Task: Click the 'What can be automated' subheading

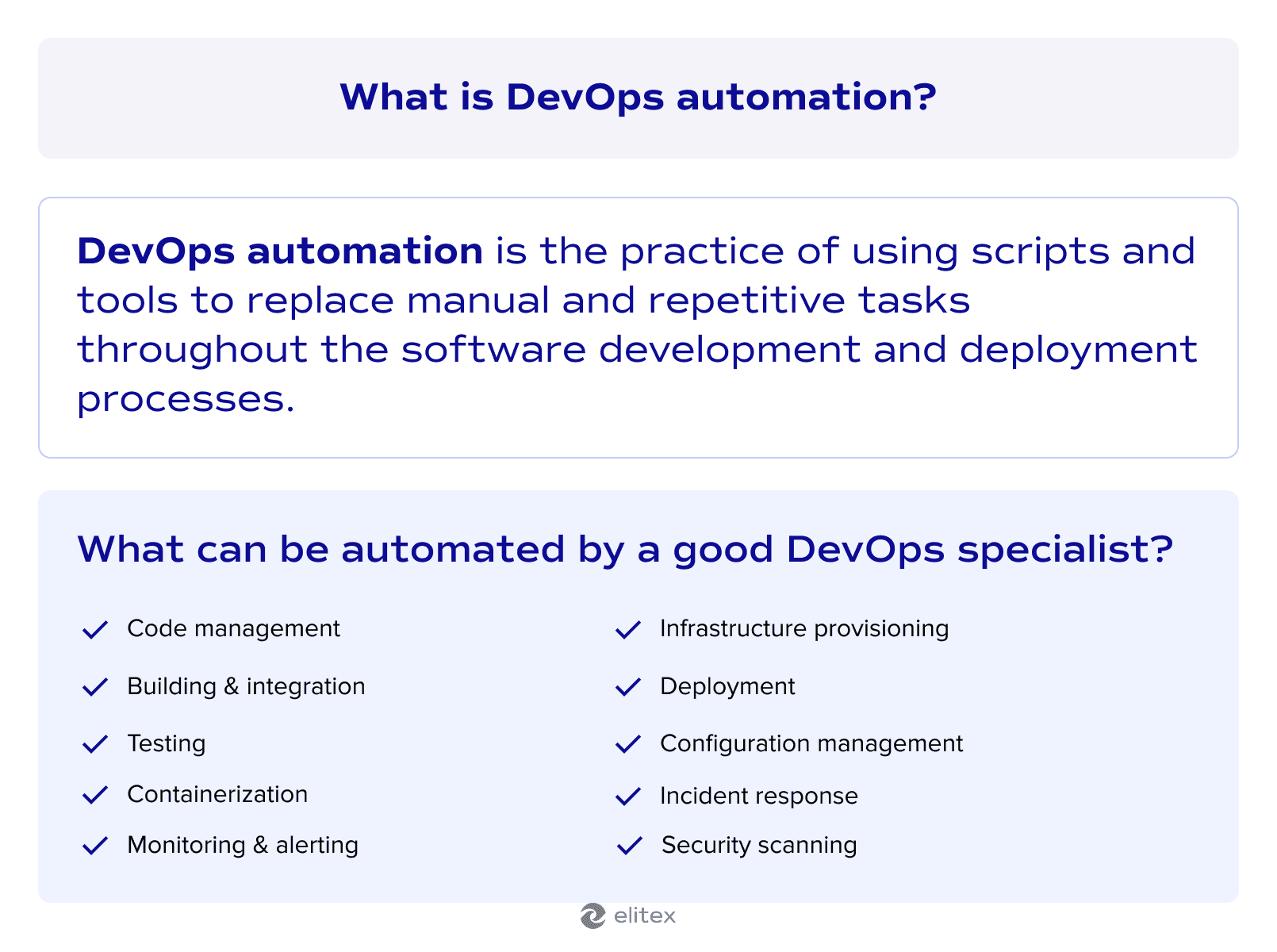Action: coord(625,550)
